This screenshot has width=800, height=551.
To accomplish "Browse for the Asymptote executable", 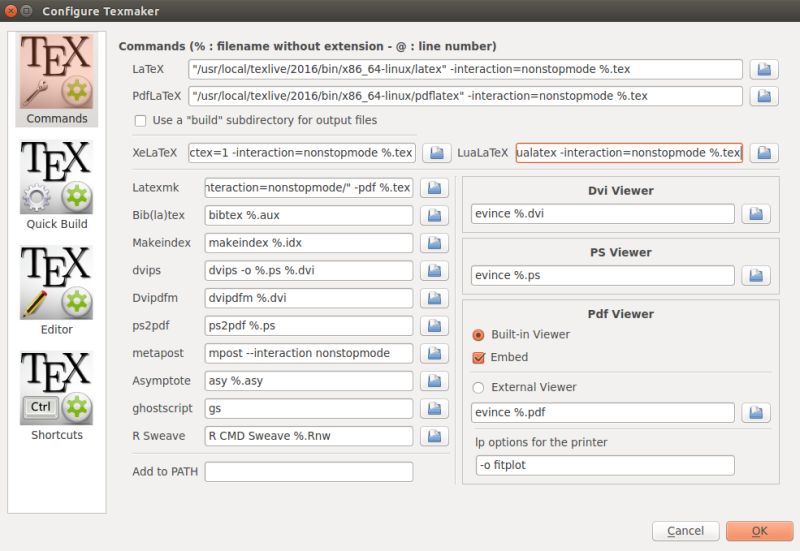I will click(x=434, y=381).
